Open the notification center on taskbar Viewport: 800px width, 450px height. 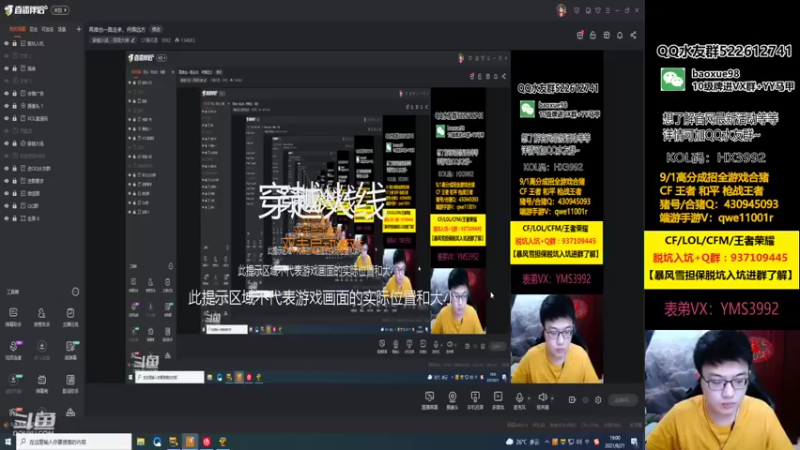[x=634, y=442]
